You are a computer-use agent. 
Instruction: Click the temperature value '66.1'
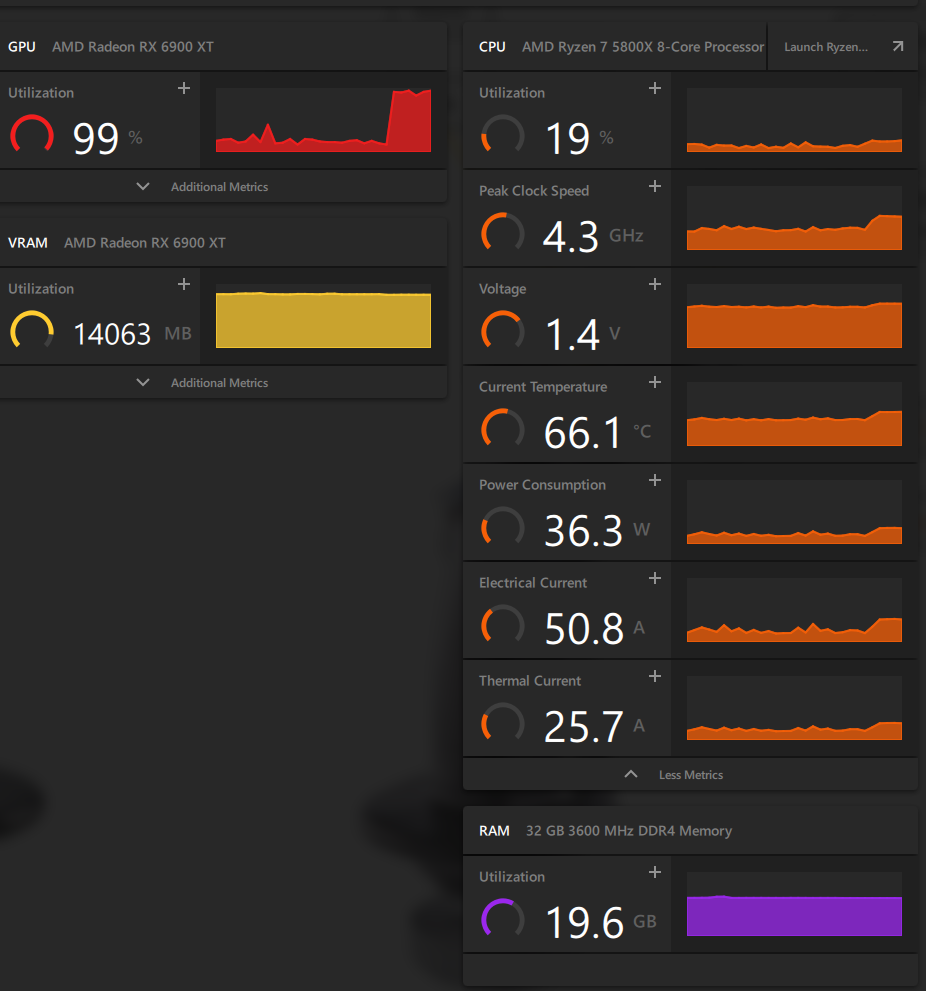point(583,432)
